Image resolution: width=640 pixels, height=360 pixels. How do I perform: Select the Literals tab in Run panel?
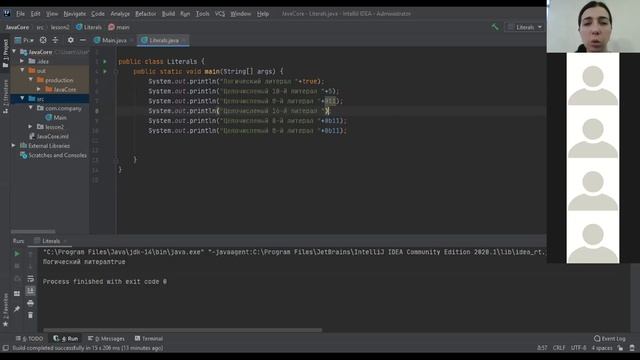click(x=50, y=241)
